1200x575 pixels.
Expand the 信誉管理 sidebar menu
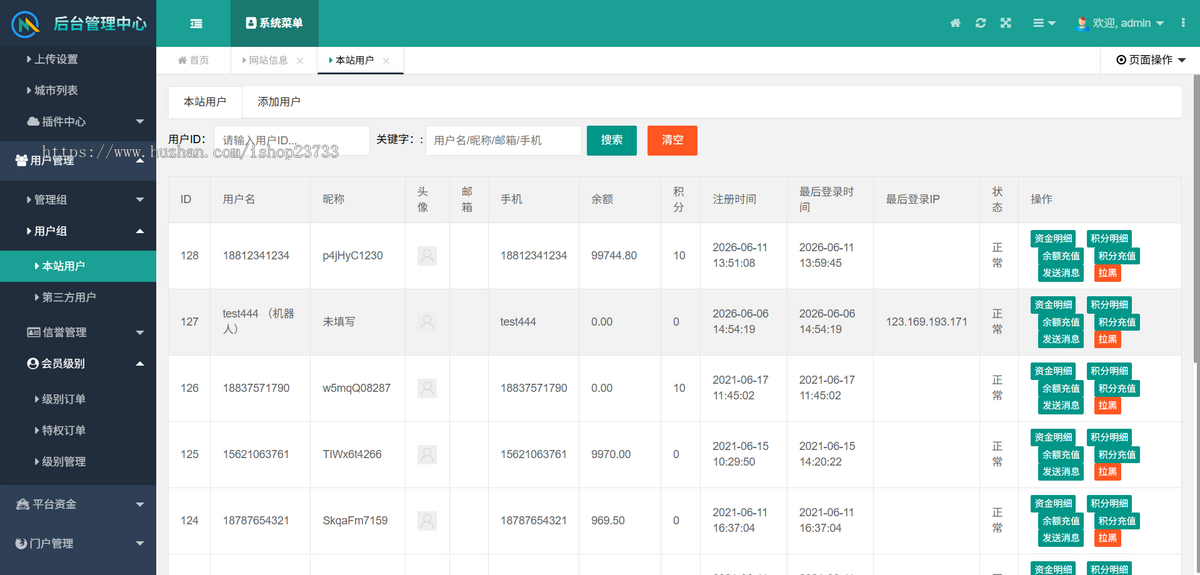[x=78, y=332]
